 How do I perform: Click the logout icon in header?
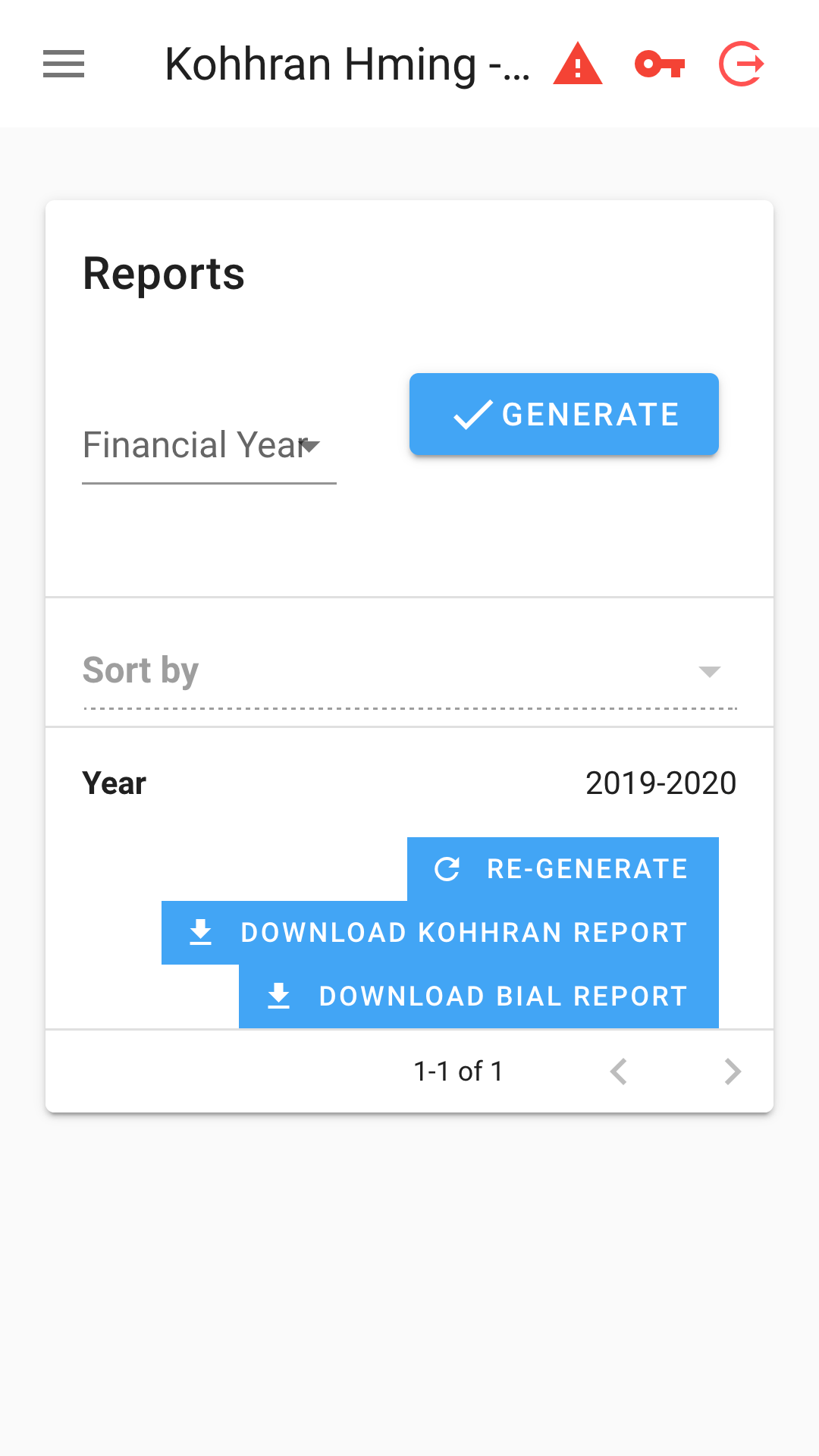point(741,64)
